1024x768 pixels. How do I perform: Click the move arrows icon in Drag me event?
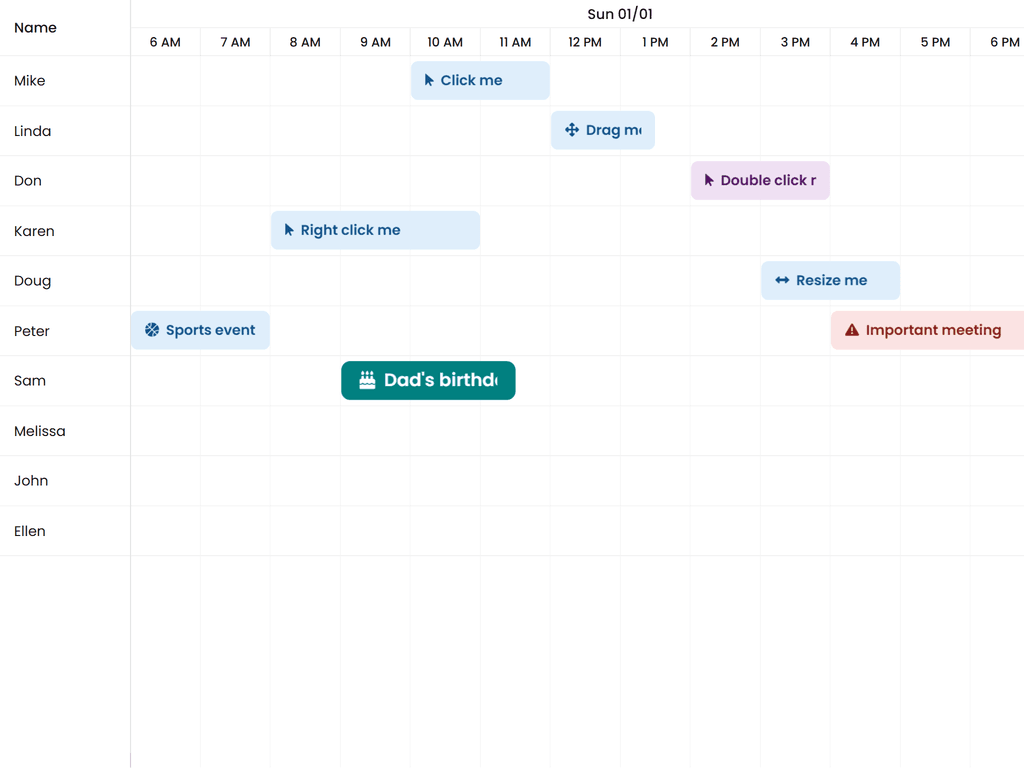pyautogui.click(x=572, y=130)
